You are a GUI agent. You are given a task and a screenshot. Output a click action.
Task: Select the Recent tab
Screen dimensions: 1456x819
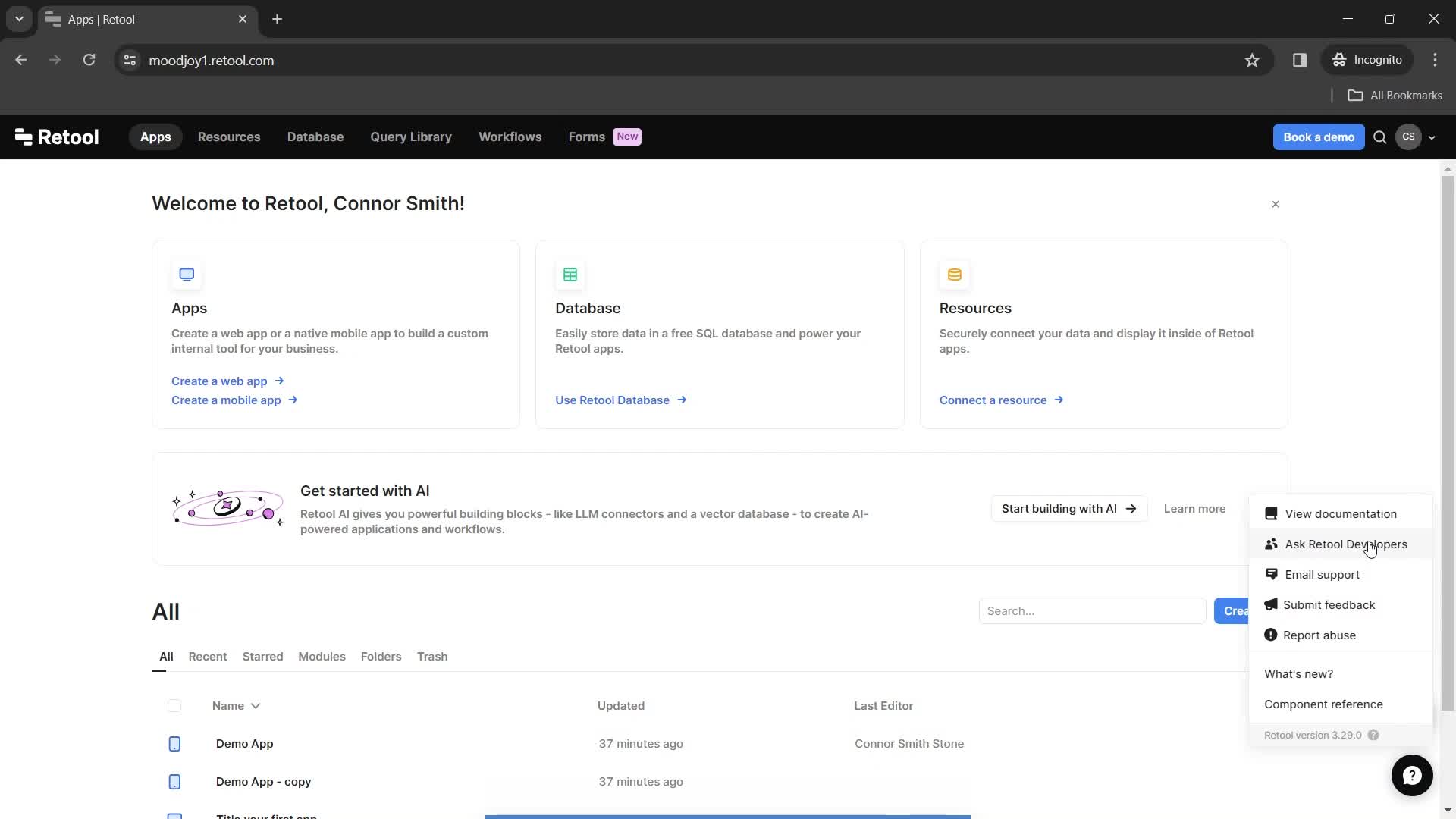click(208, 656)
